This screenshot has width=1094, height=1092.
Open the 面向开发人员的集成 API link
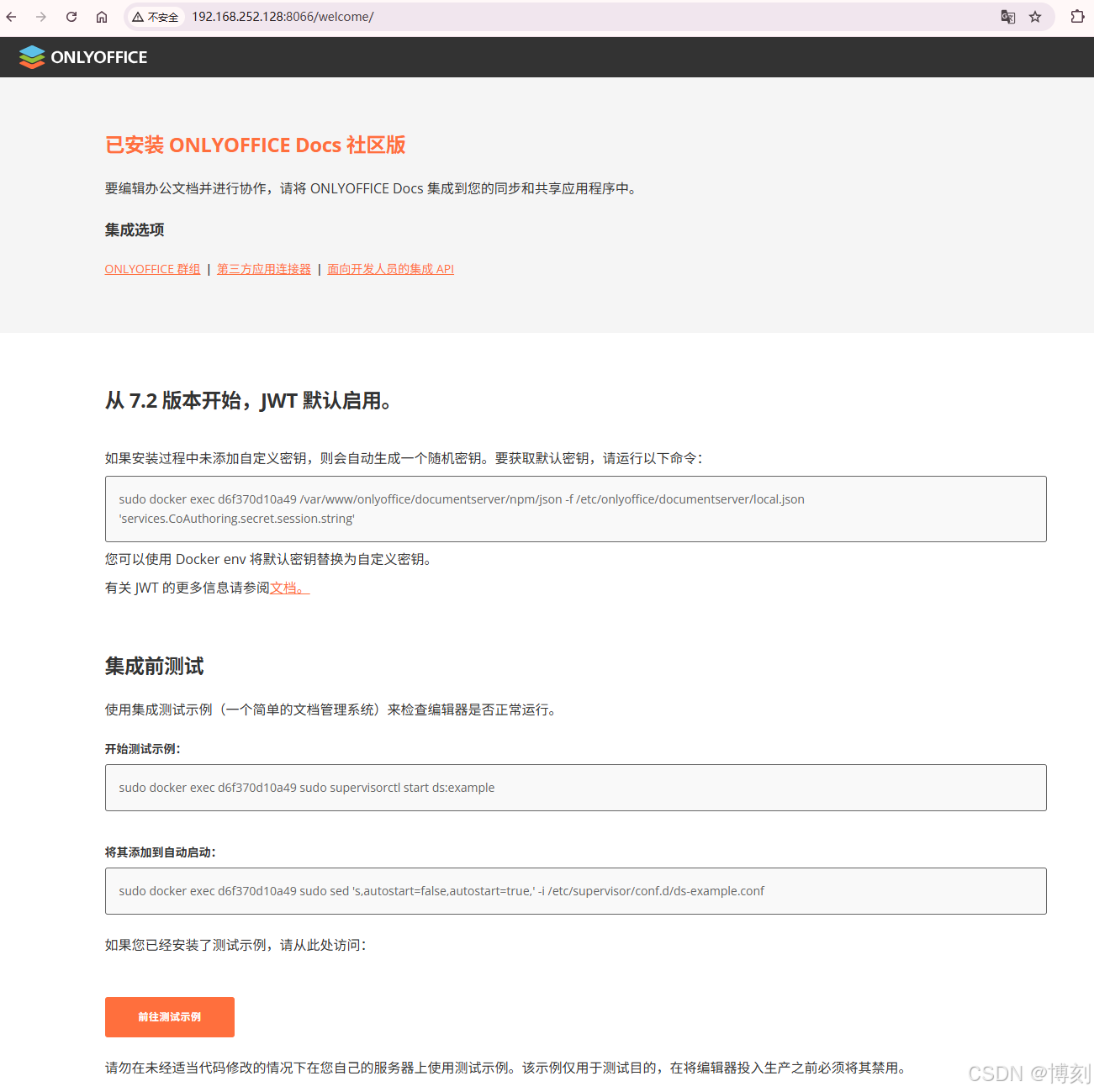390,269
